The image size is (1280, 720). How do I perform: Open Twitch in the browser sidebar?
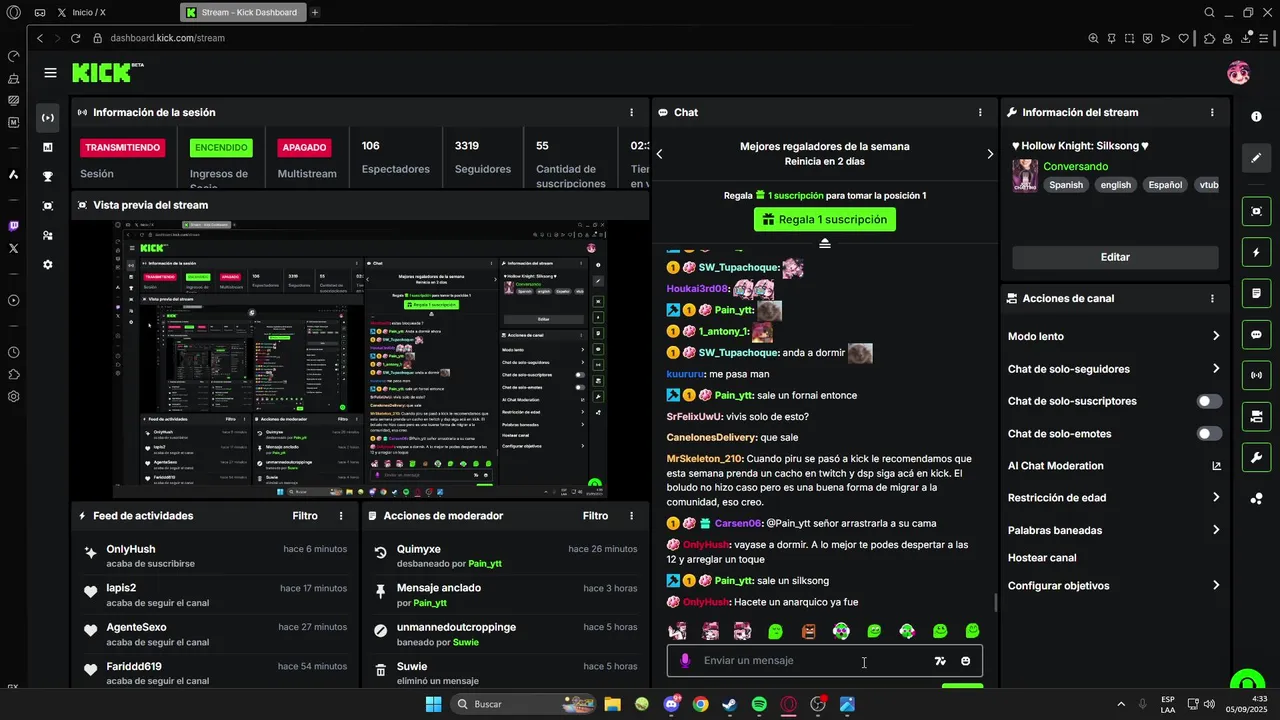point(14,226)
